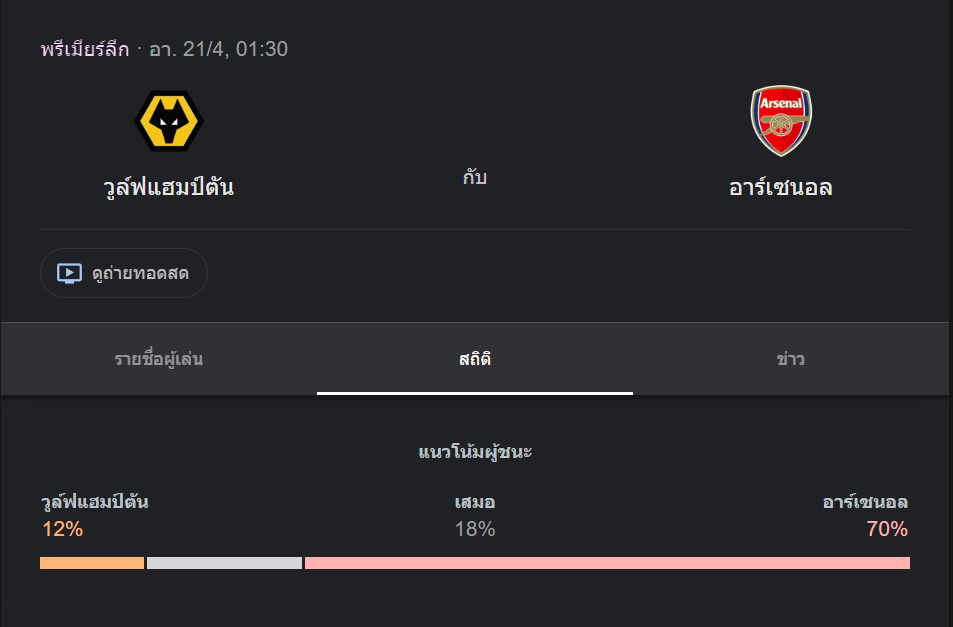Switch to the ข่าว news tab
Viewport: 953px width, 627px height.
click(790, 359)
